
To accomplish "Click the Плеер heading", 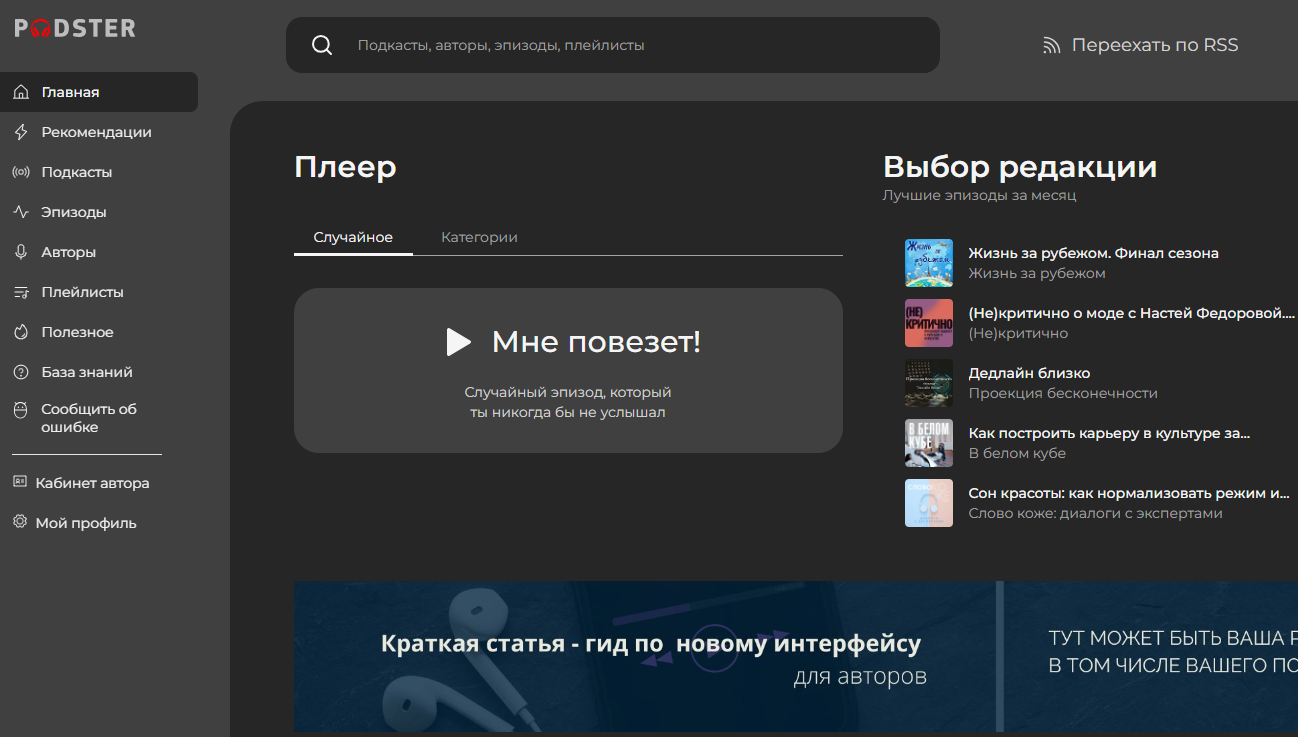I will pyautogui.click(x=345, y=167).
